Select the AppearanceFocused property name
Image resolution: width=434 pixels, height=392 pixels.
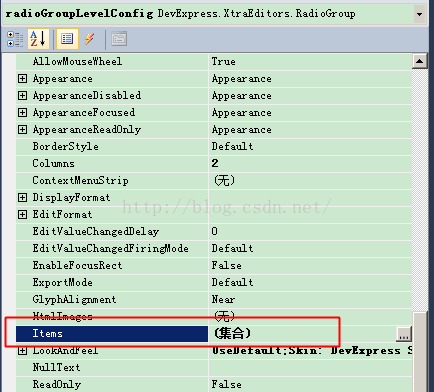[x=84, y=113]
